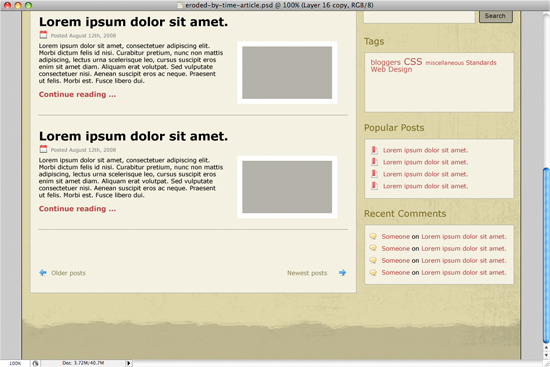Click the status bar preview icon next to zoom
Image resolution: width=550 pixels, height=367 pixels.
tap(35, 363)
